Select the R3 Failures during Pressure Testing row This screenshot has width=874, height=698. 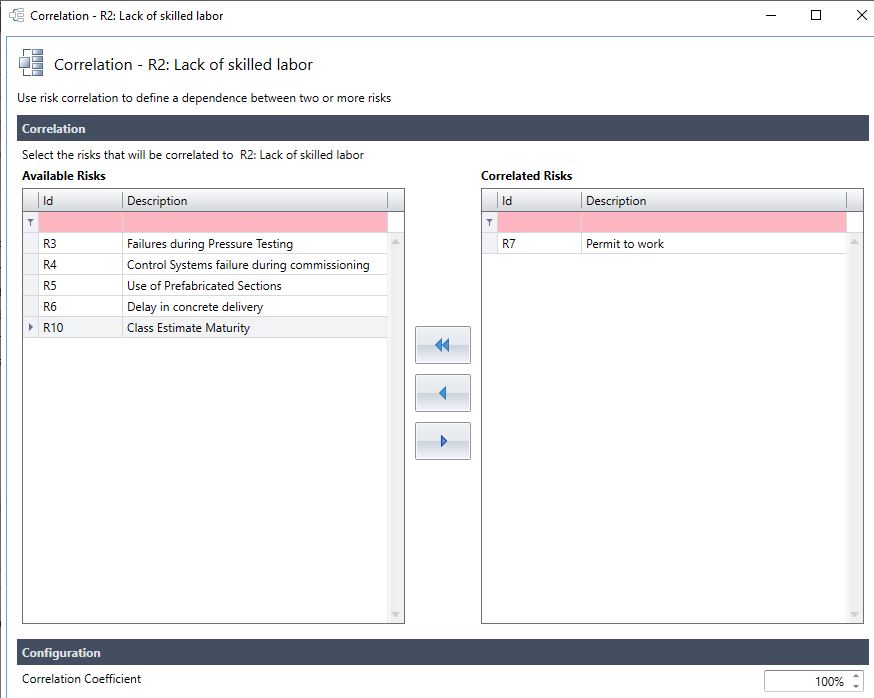(x=210, y=244)
